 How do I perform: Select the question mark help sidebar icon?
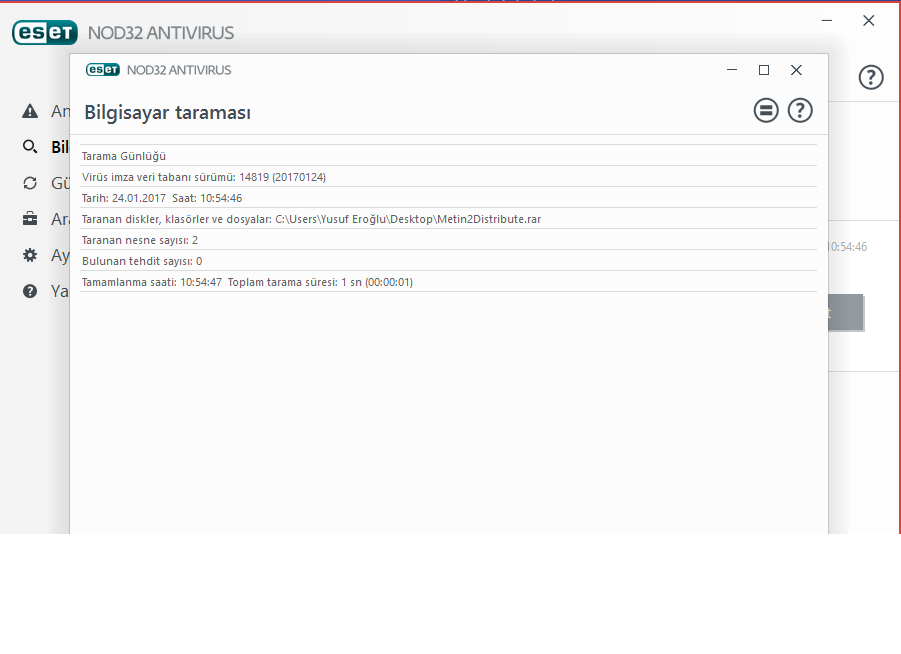pyautogui.click(x=30, y=291)
